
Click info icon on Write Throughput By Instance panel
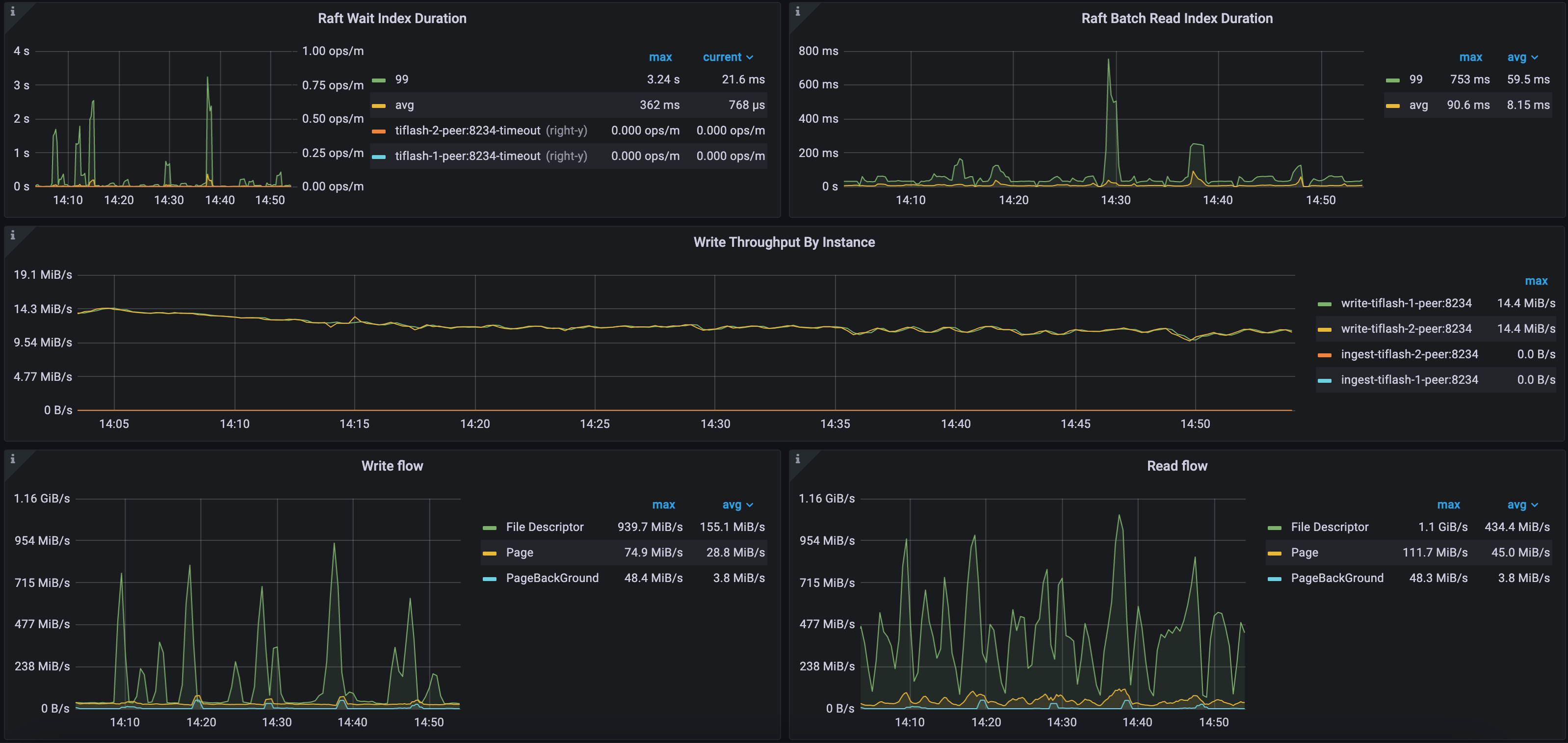click(12, 235)
